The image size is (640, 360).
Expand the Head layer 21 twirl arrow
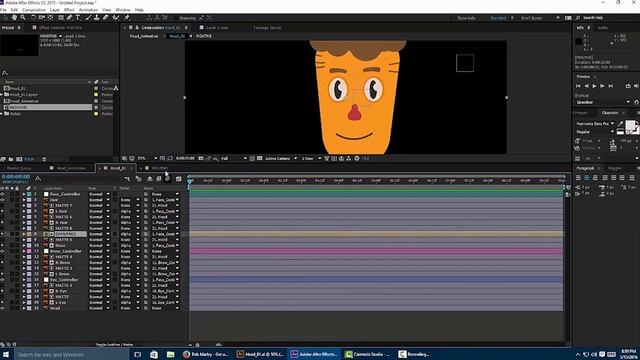click(24, 308)
